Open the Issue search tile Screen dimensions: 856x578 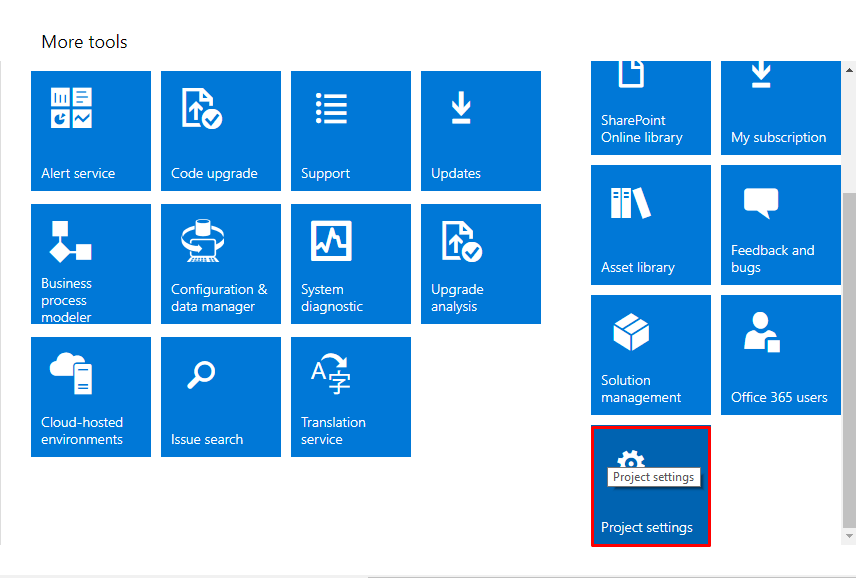[221, 397]
